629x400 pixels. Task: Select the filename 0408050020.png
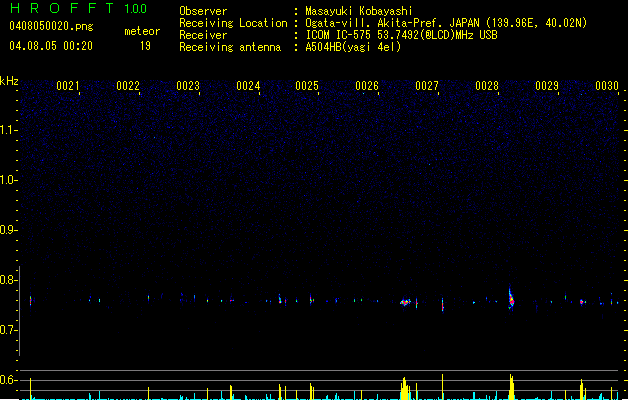(51, 26)
